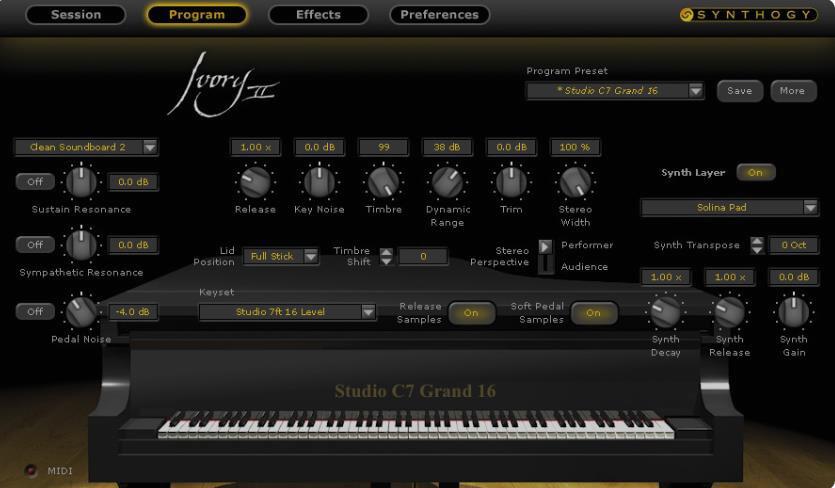Click the Synth Transpose 0 Oct field
Image resolution: width=835 pixels, height=488 pixels.
793,245
